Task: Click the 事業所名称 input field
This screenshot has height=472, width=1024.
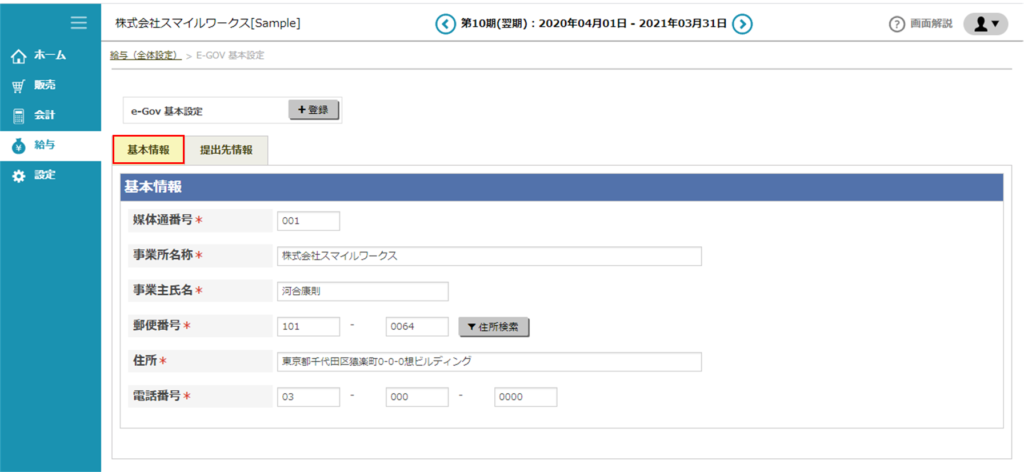Action: pyautogui.click(x=489, y=257)
